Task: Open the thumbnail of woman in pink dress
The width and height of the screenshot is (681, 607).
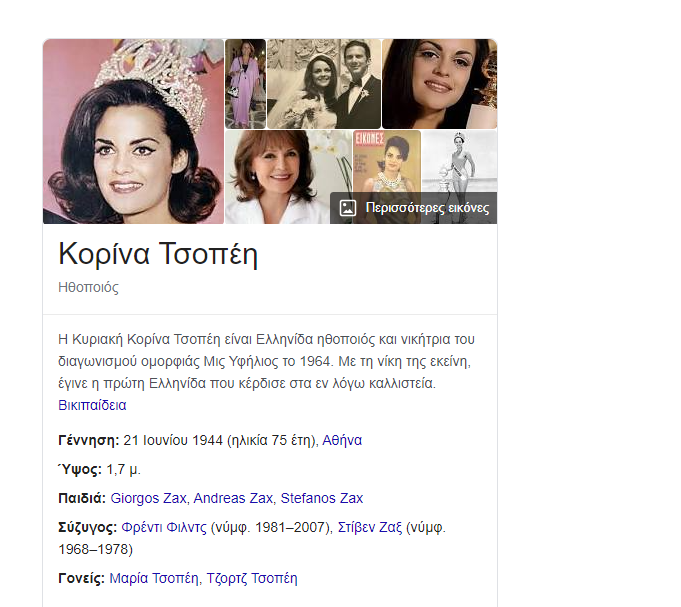Action: click(245, 84)
